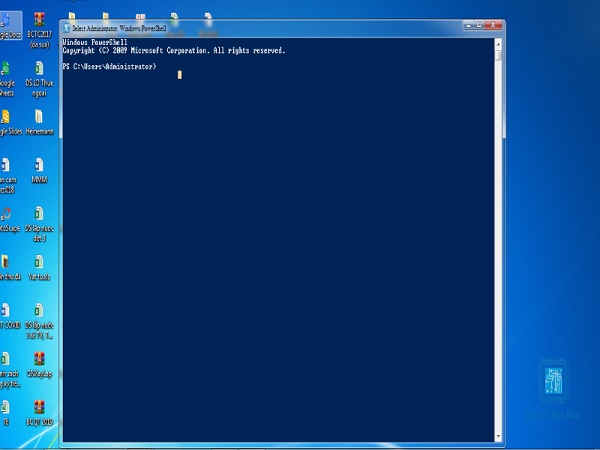
Task: Select the BCTC2017 (da sua) archive icon
Action: click(39, 29)
